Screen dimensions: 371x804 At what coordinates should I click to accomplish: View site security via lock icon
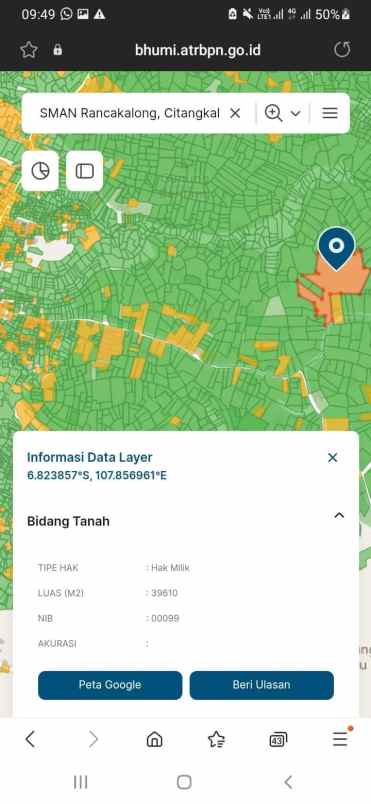(x=57, y=50)
